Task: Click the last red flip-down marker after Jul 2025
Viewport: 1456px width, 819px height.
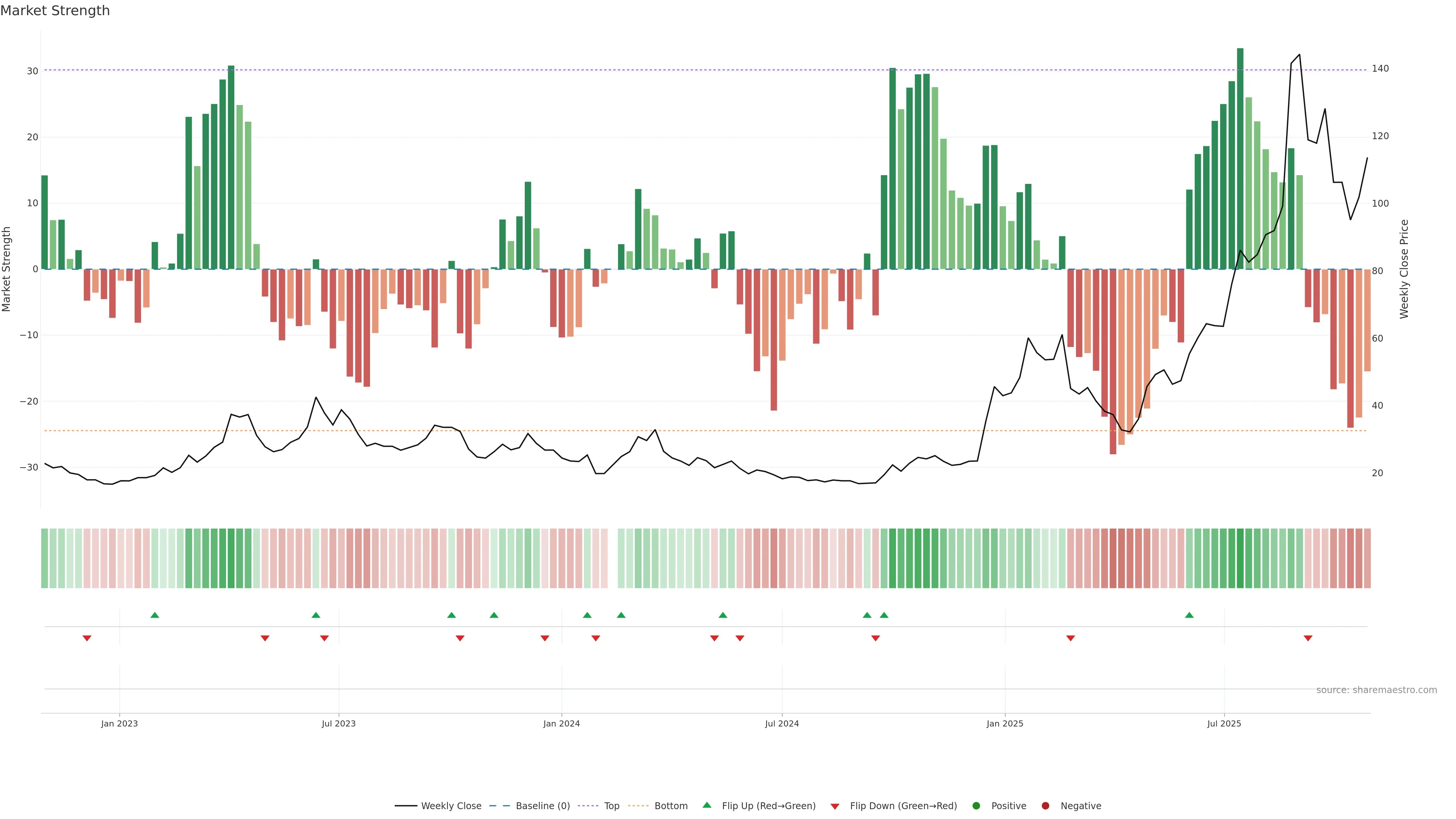Action: (1308, 638)
